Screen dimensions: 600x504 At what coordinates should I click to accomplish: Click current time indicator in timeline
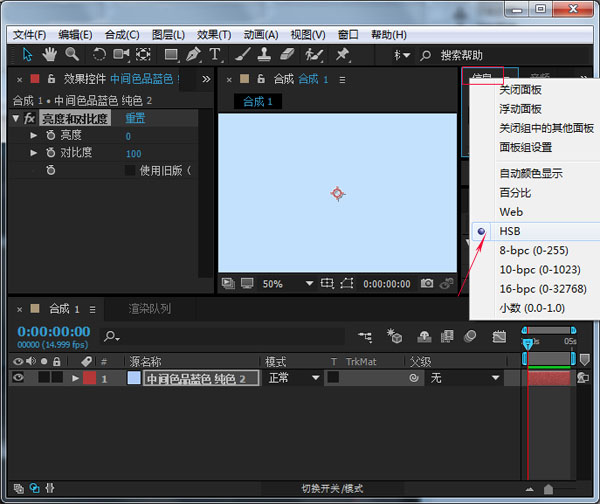(x=528, y=343)
